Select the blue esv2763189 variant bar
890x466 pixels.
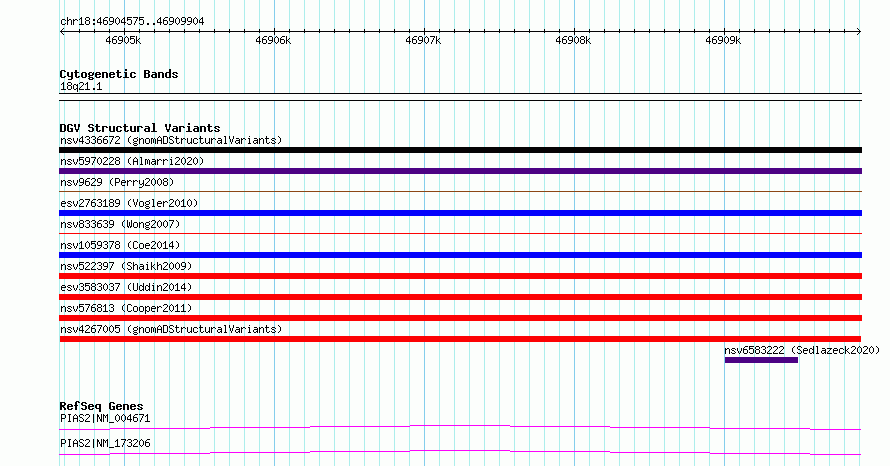click(x=460, y=213)
